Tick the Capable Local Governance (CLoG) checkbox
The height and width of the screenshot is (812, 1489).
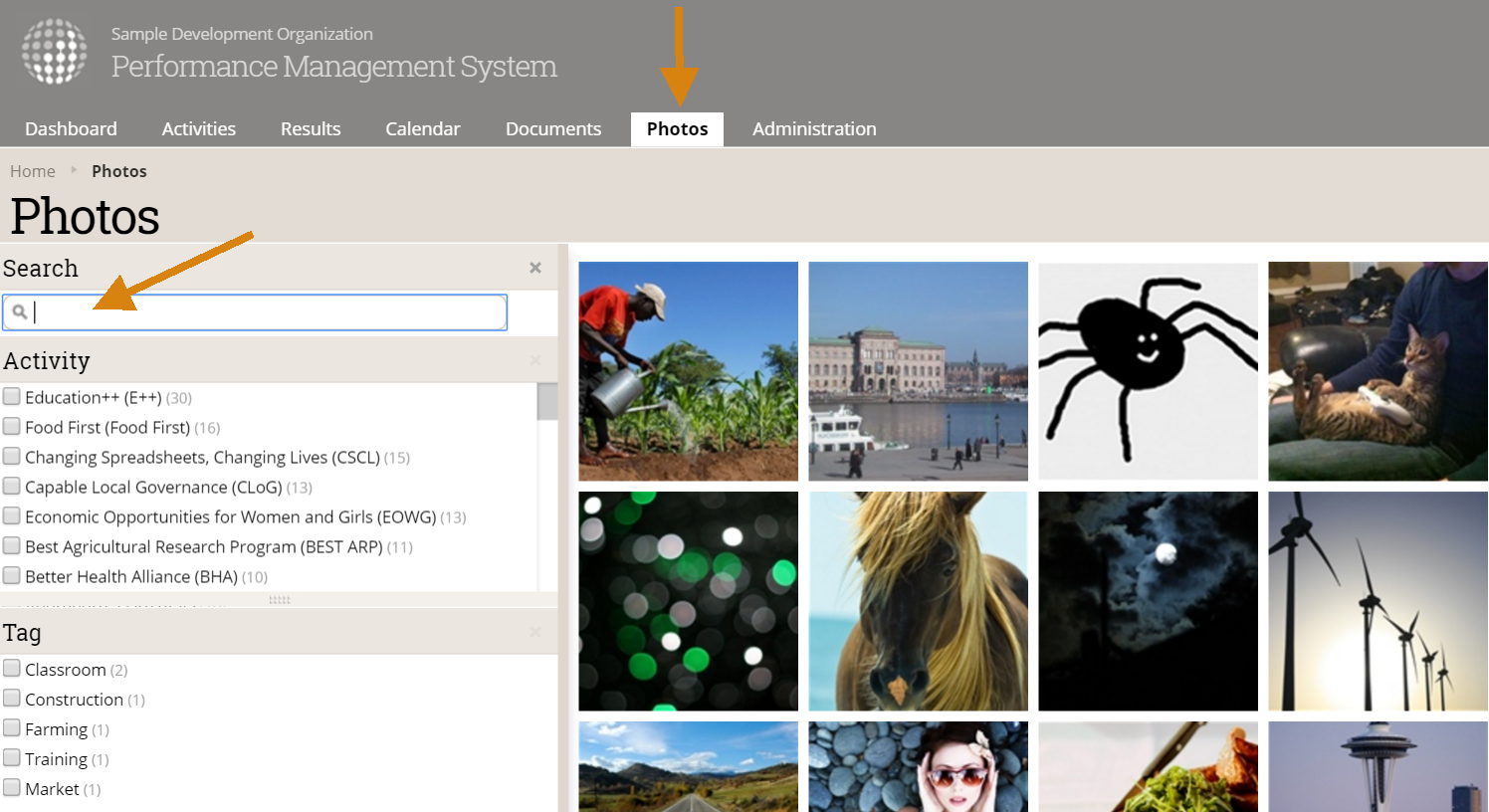(12, 487)
